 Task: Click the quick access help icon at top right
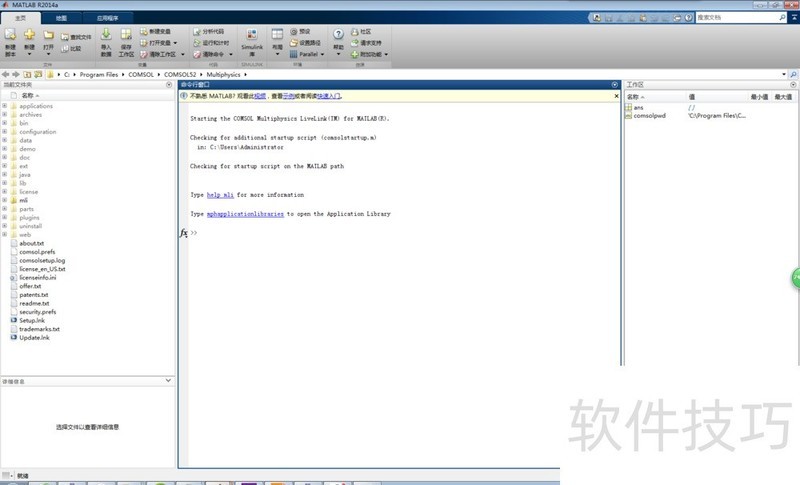pos(688,17)
